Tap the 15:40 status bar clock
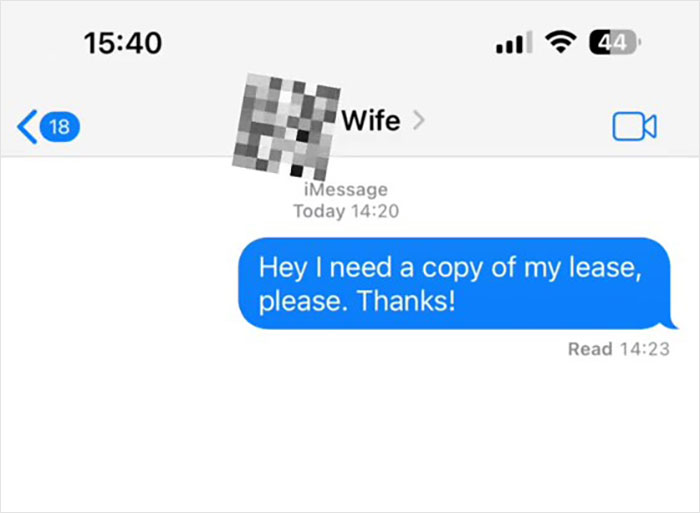 pyautogui.click(x=123, y=43)
